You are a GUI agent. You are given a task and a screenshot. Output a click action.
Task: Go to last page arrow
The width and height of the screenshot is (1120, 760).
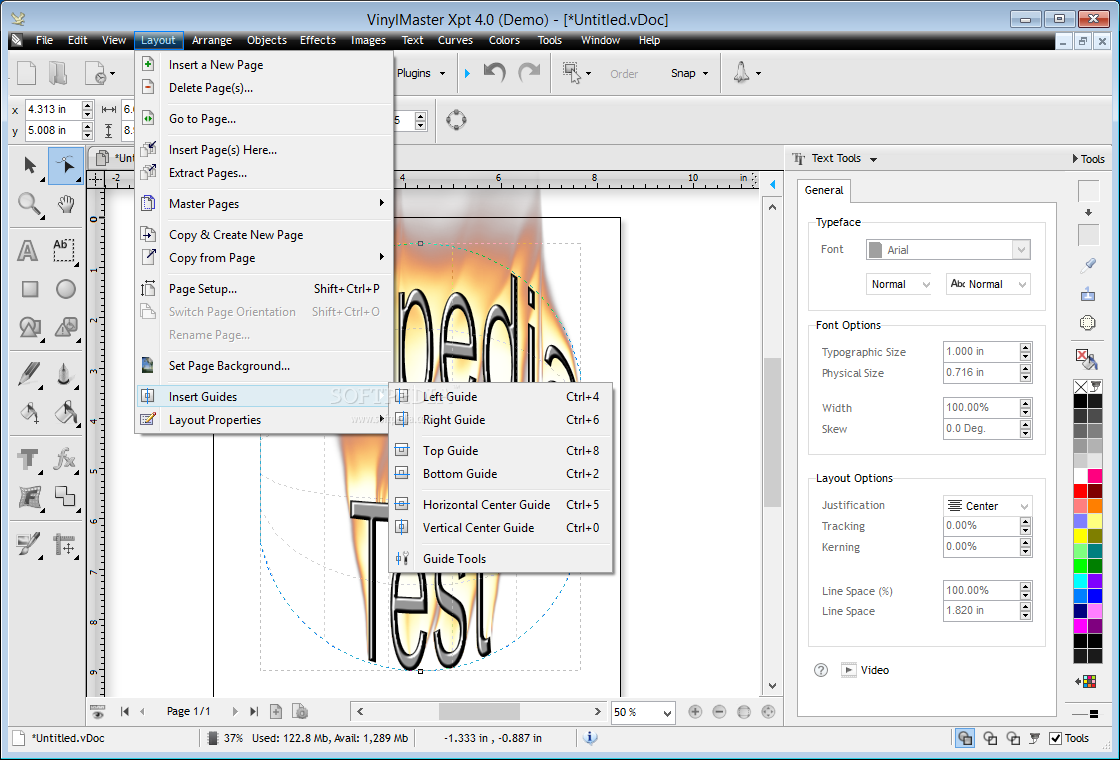254,711
